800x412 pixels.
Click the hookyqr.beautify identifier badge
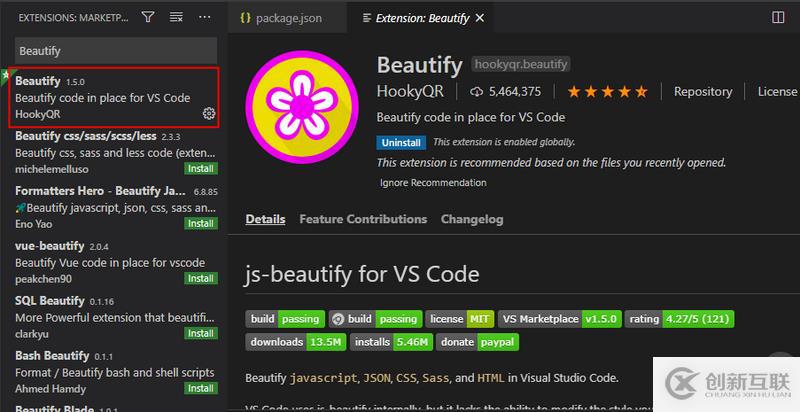[x=520, y=64]
